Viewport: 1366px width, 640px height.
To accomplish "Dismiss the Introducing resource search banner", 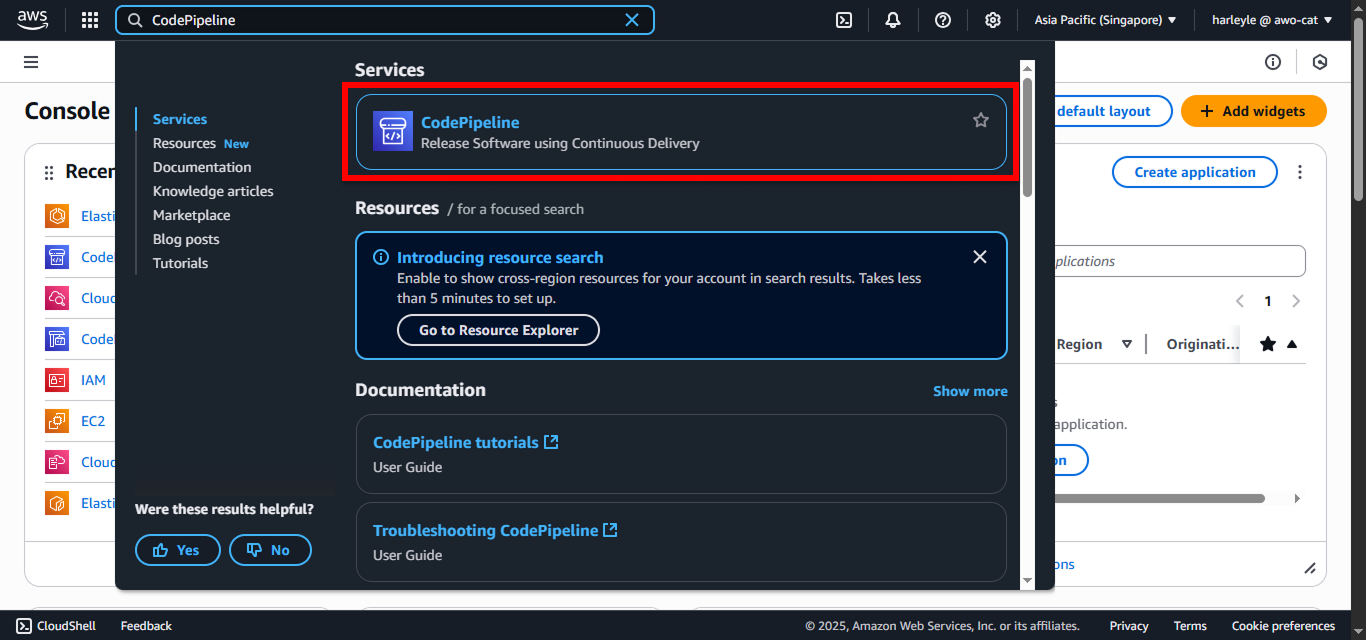I will (980, 257).
